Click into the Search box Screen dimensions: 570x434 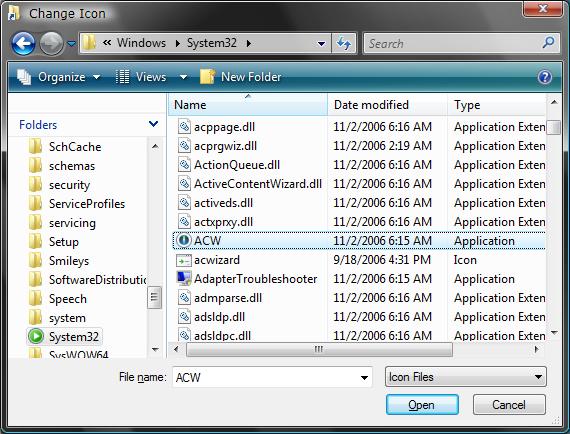click(452, 44)
